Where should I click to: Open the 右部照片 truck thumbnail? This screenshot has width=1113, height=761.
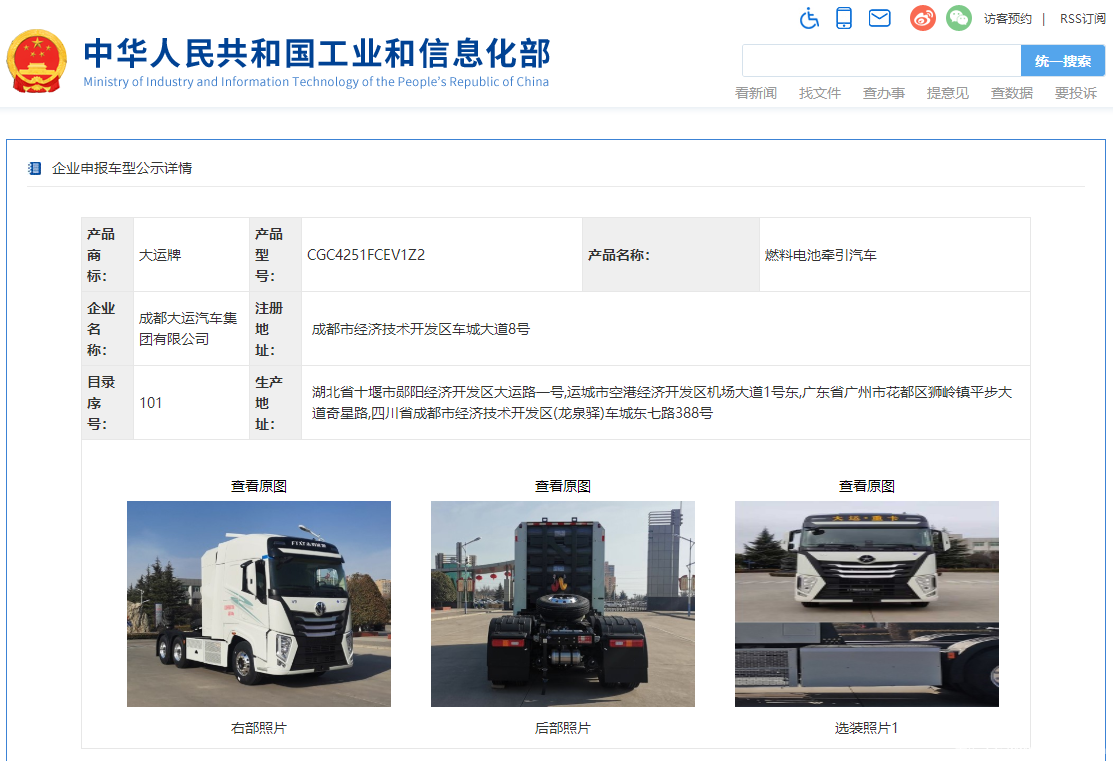coord(258,603)
